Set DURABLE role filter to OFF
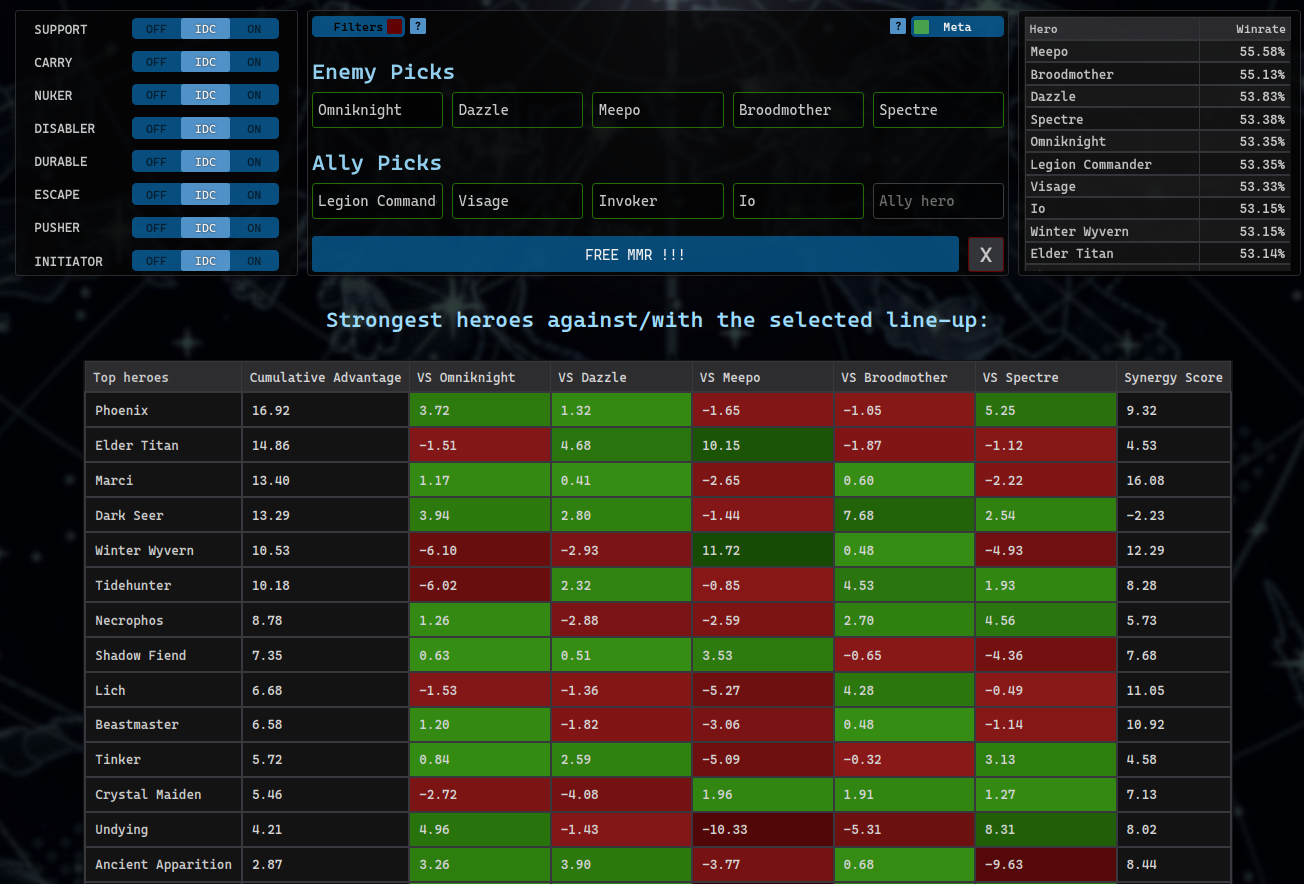This screenshot has width=1304, height=884. (156, 161)
